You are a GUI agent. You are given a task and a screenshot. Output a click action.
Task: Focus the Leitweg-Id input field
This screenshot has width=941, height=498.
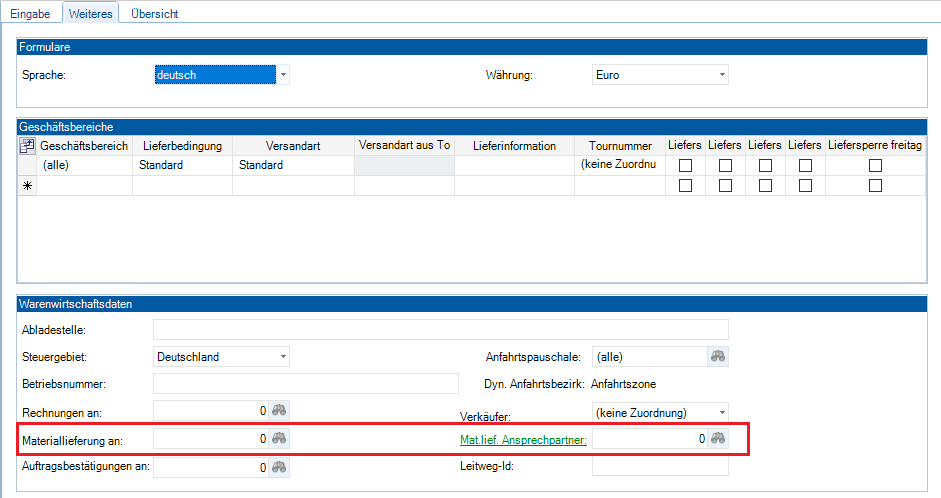[x=660, y=466]
